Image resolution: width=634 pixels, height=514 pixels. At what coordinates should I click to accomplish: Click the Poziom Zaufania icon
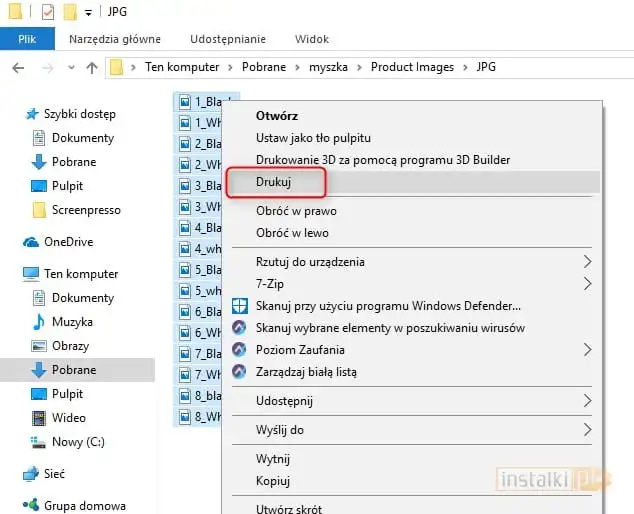coord(240,350)
